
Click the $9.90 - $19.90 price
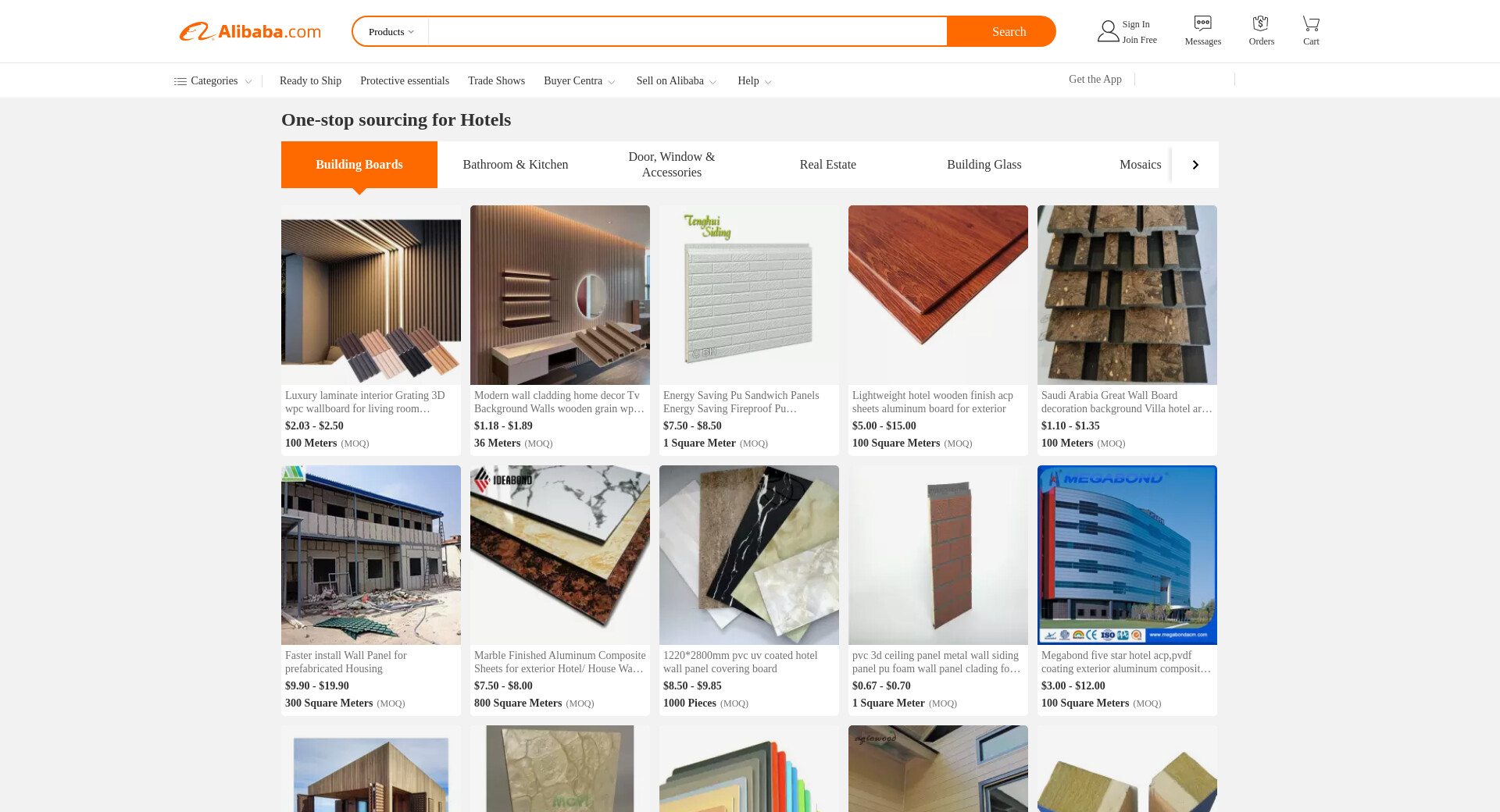pos(317,686)
